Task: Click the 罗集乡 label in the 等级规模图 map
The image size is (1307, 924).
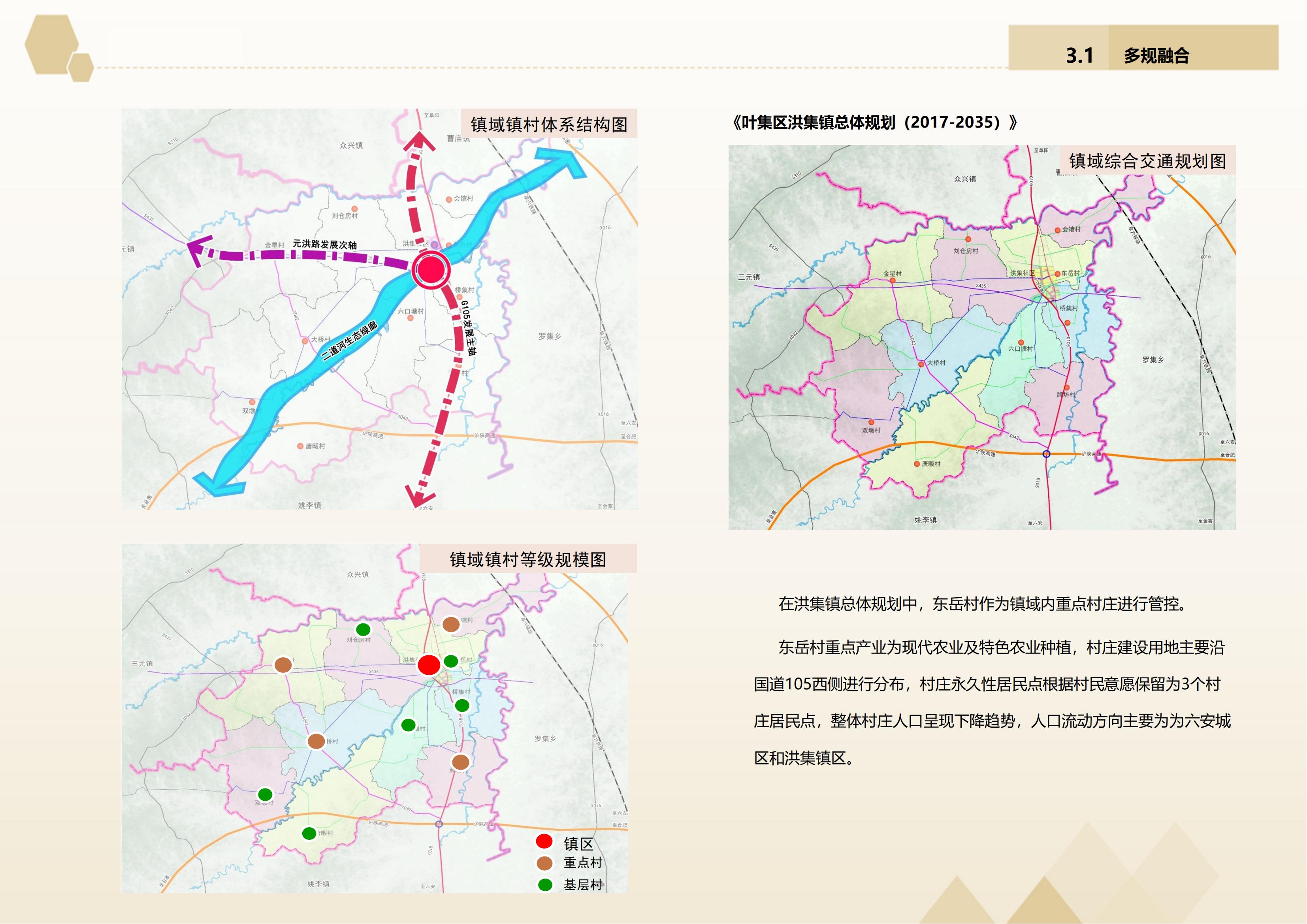Action: coord(545,738)
